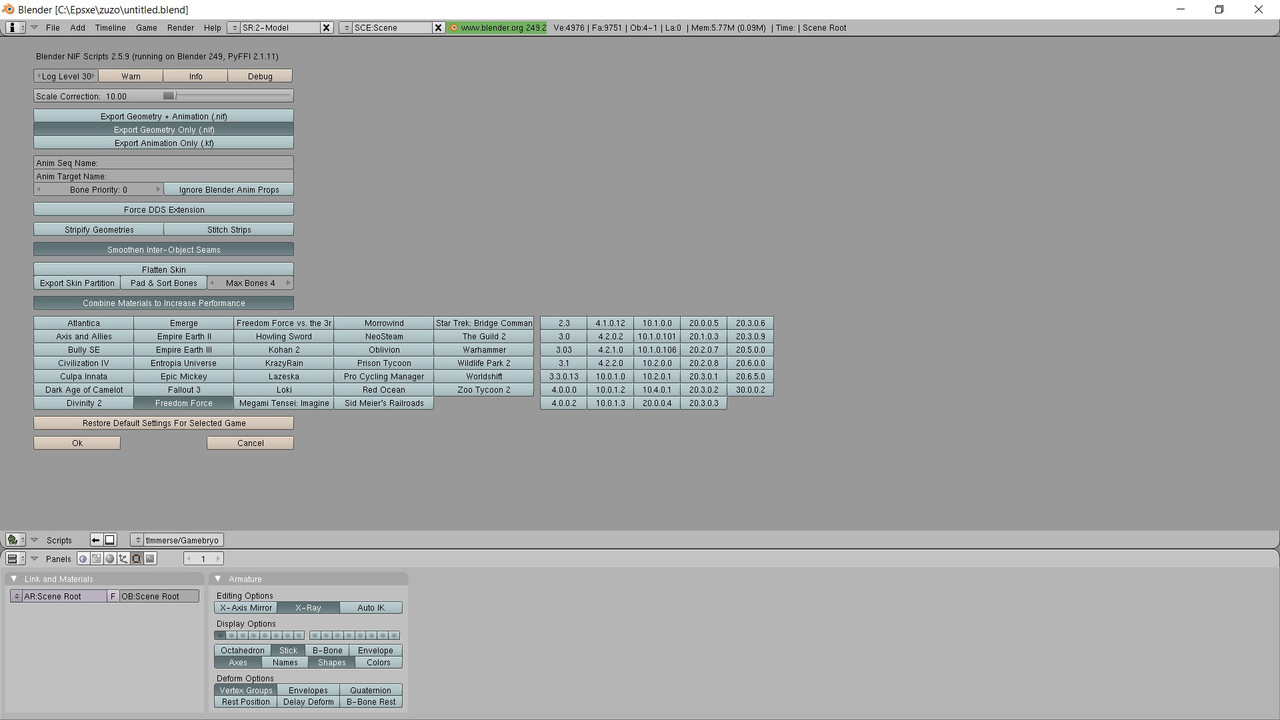
Task: Switch to Script context icon in Panels
Action: (x=97, y=559)
